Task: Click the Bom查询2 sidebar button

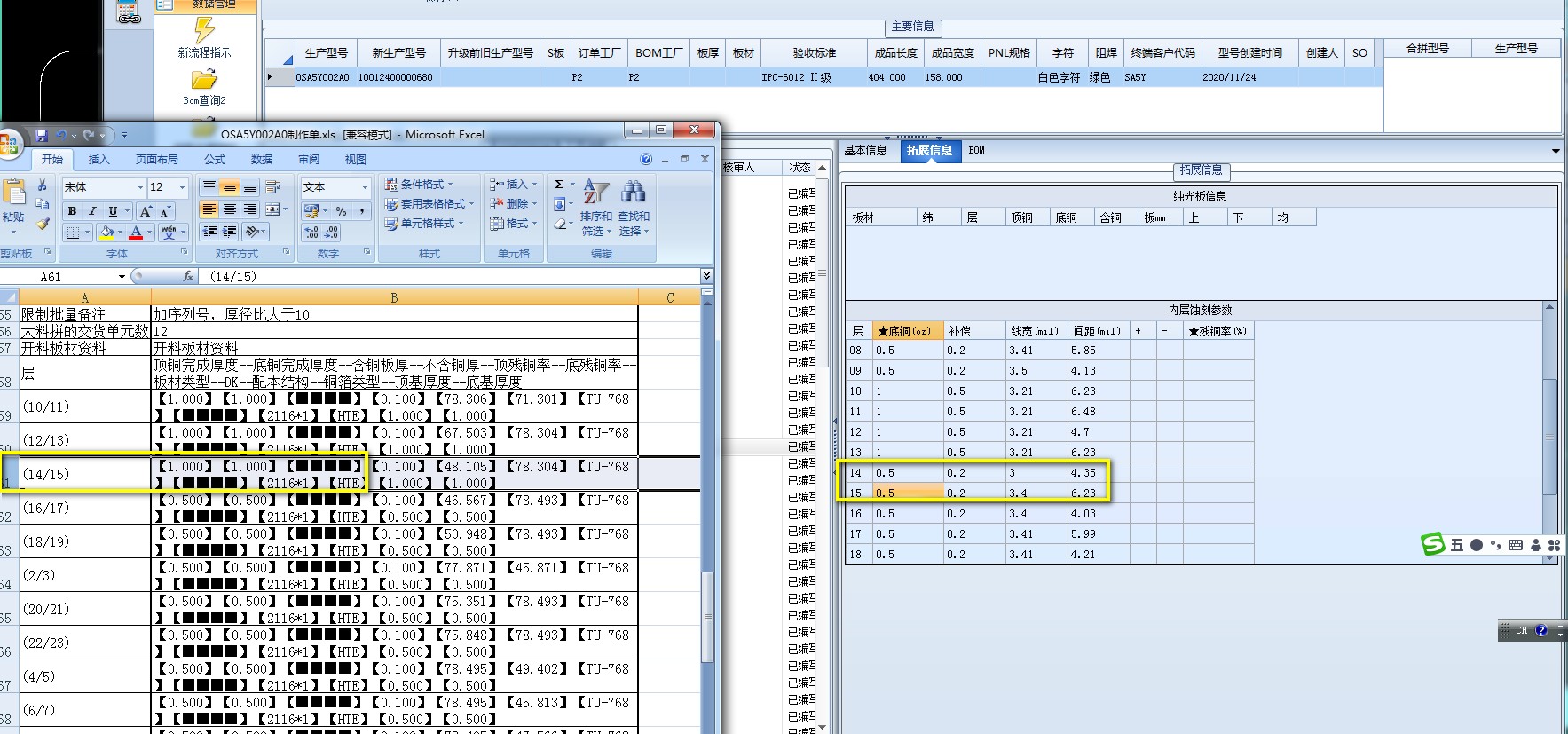Action: (204, 87)
